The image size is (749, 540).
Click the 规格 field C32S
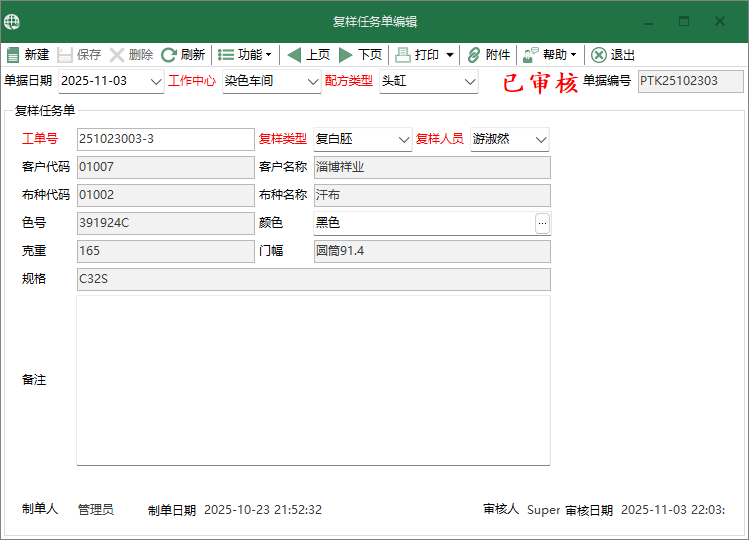(x=313, y=279)
